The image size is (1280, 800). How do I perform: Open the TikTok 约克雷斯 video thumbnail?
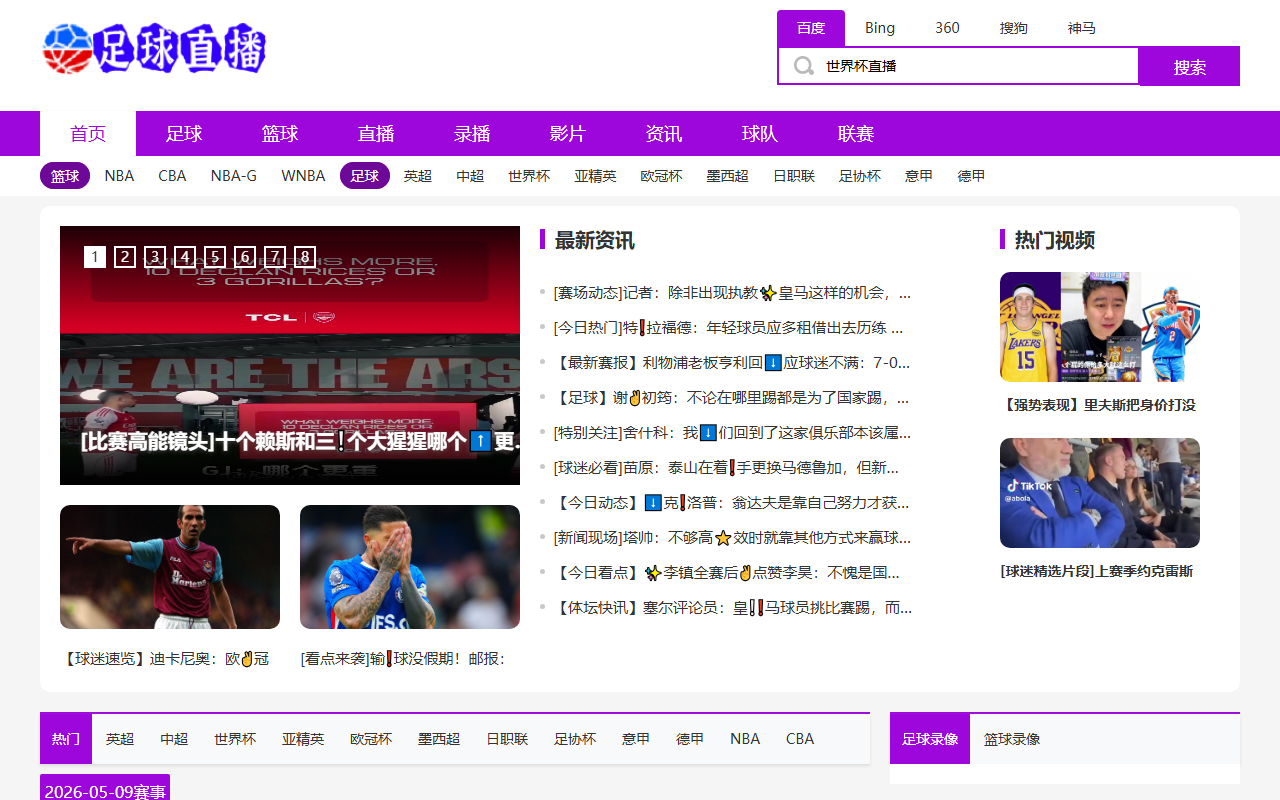click(x=1100, y=493)
